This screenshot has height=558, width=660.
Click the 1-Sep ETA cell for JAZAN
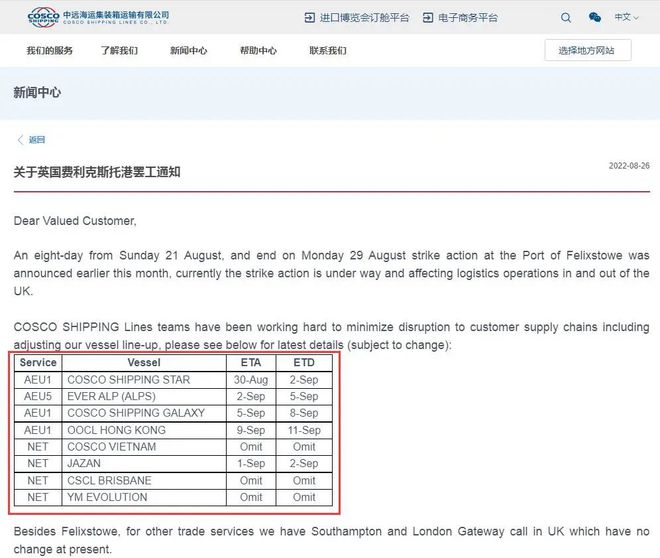tap(251, 464)
